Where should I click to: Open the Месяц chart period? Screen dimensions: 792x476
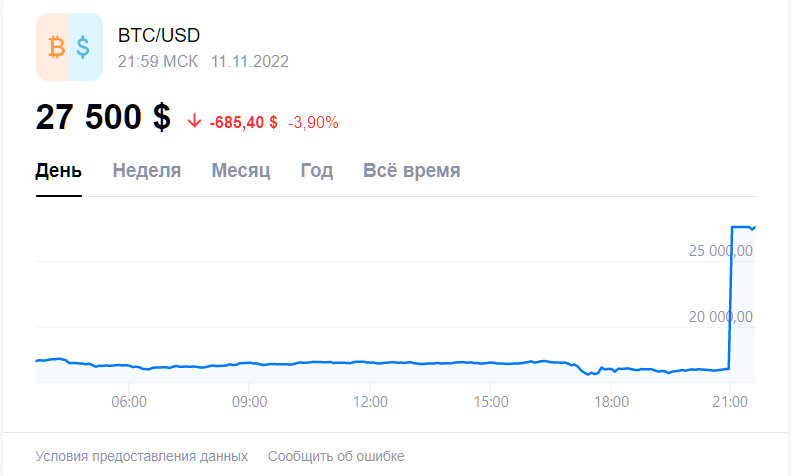[x=240, y=171]
